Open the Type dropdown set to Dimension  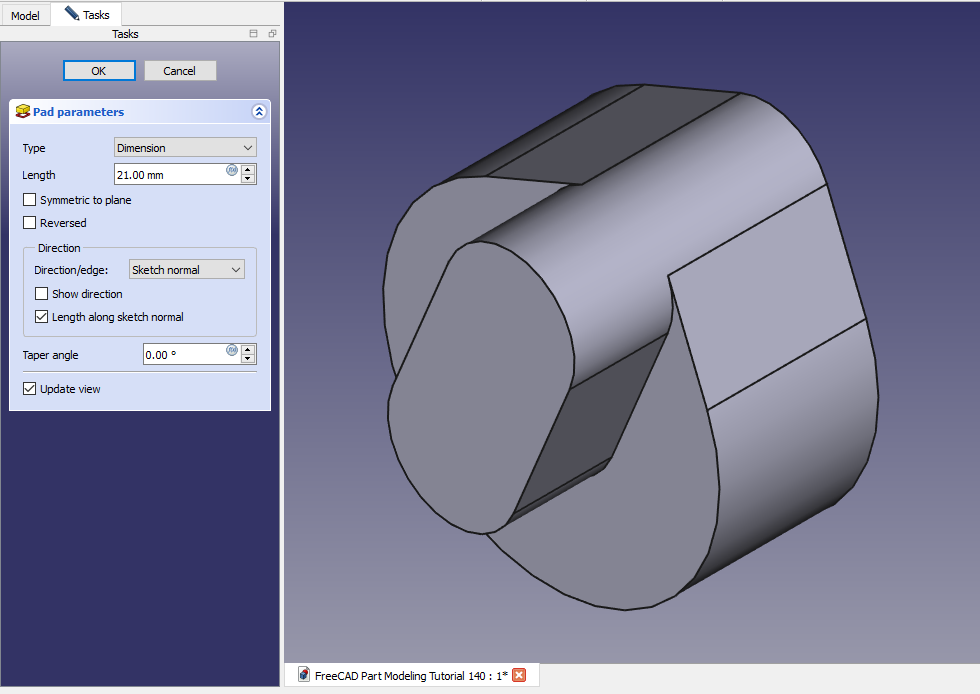(185, 148)
